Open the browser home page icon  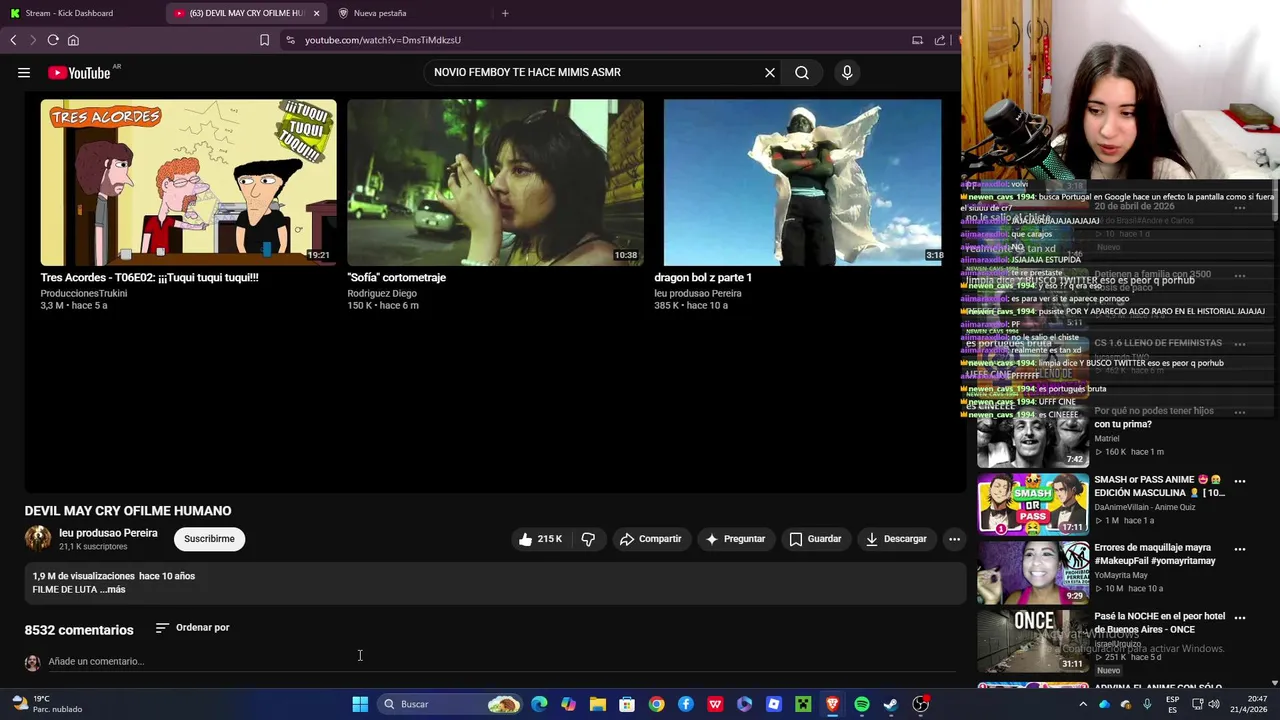pos(73,40)
